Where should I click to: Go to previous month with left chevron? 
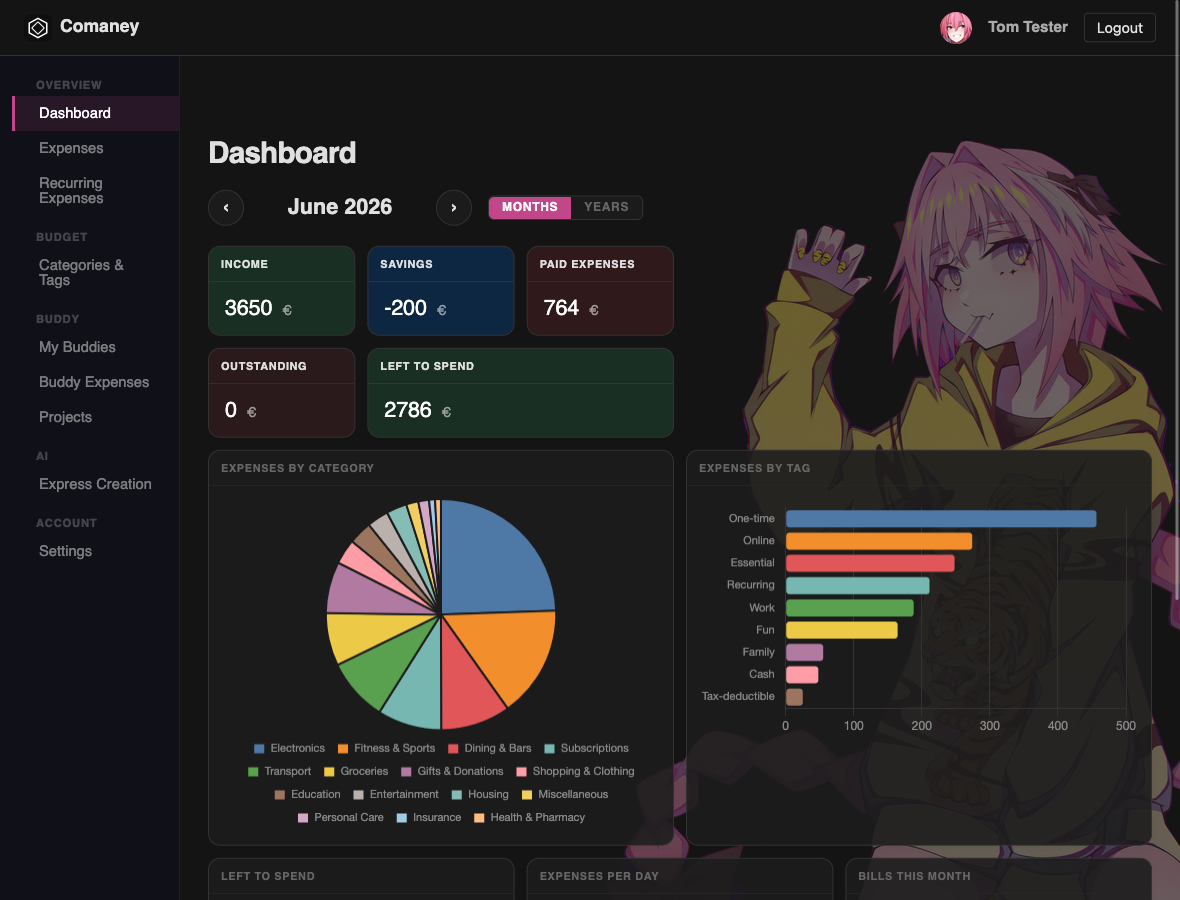coord(226,208)
